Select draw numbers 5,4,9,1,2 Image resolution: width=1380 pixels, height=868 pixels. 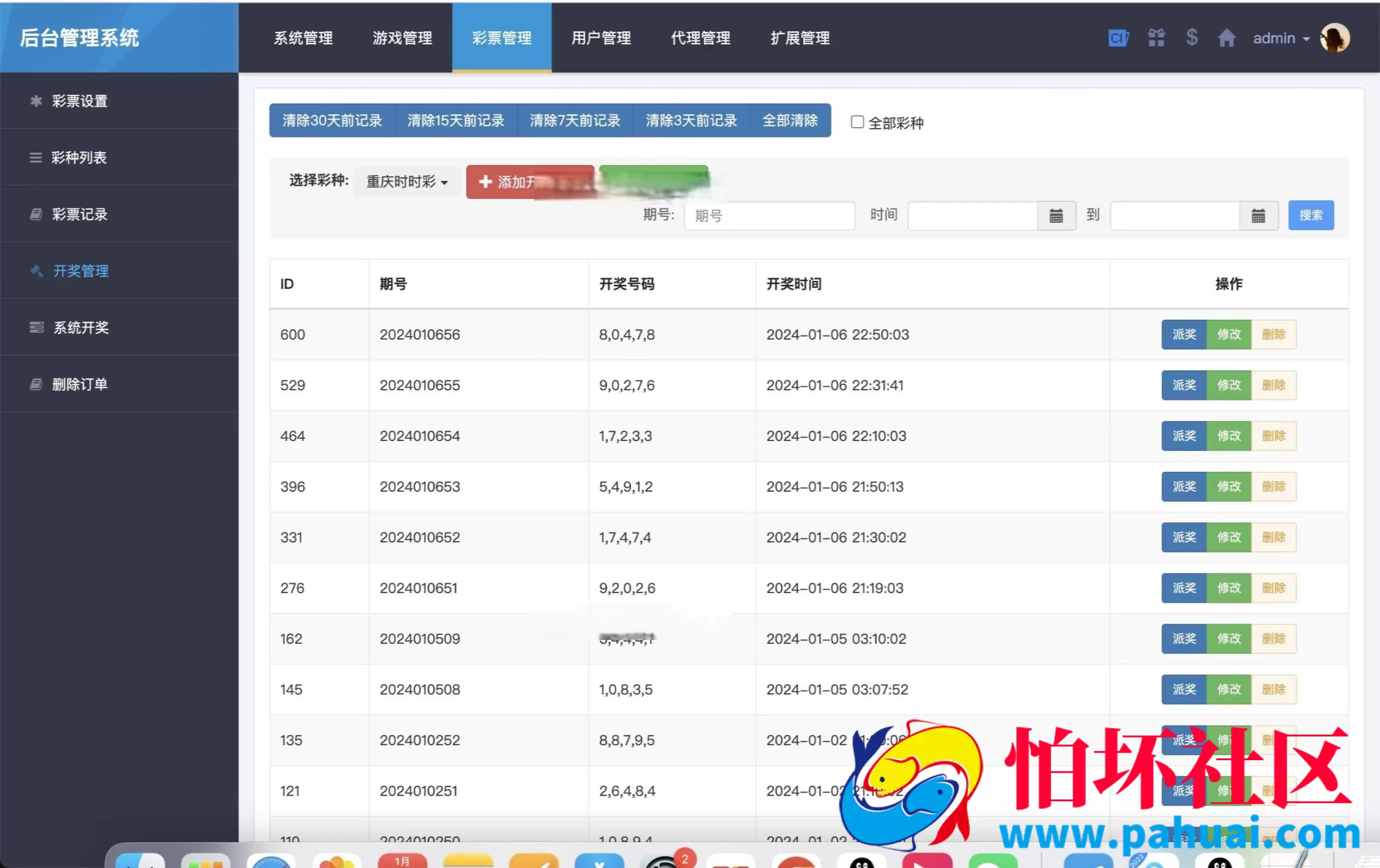[x=626, y=486]
